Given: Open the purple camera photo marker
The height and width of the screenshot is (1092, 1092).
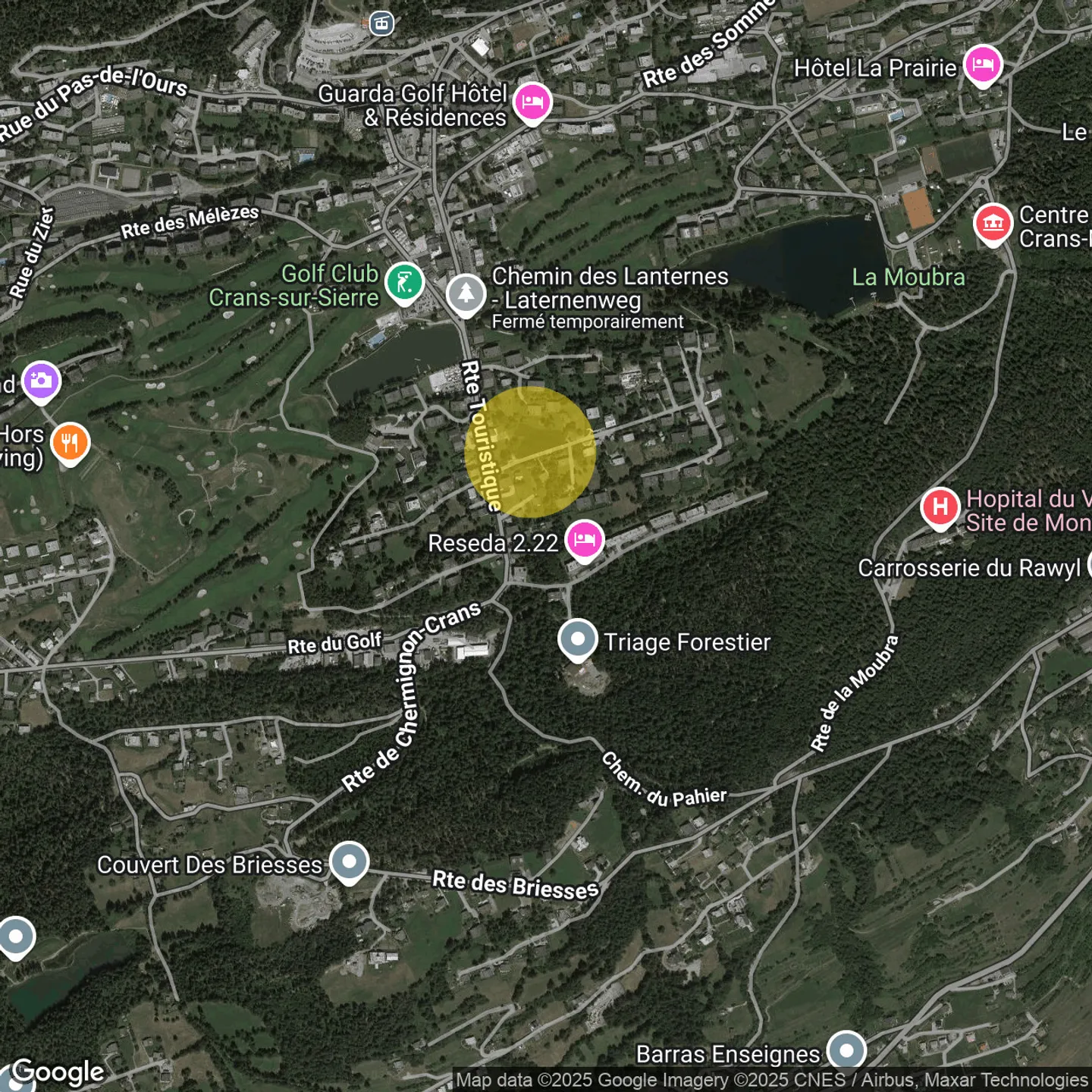Looking at the screenshot, I should click(41, 380).
